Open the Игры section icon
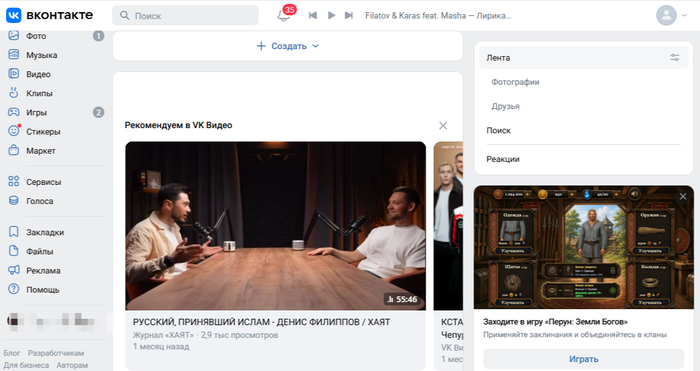 point(14,112)
